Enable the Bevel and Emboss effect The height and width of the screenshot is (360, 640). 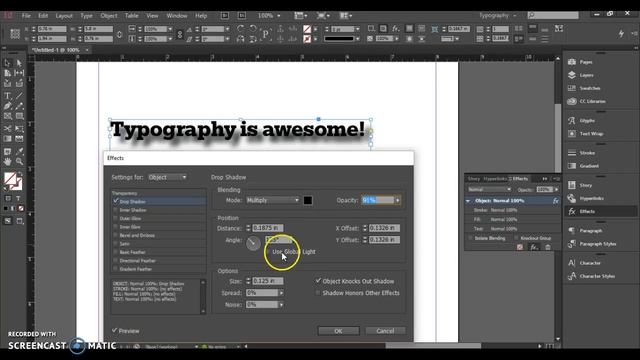pyautogui.click(x=116, y=235)
